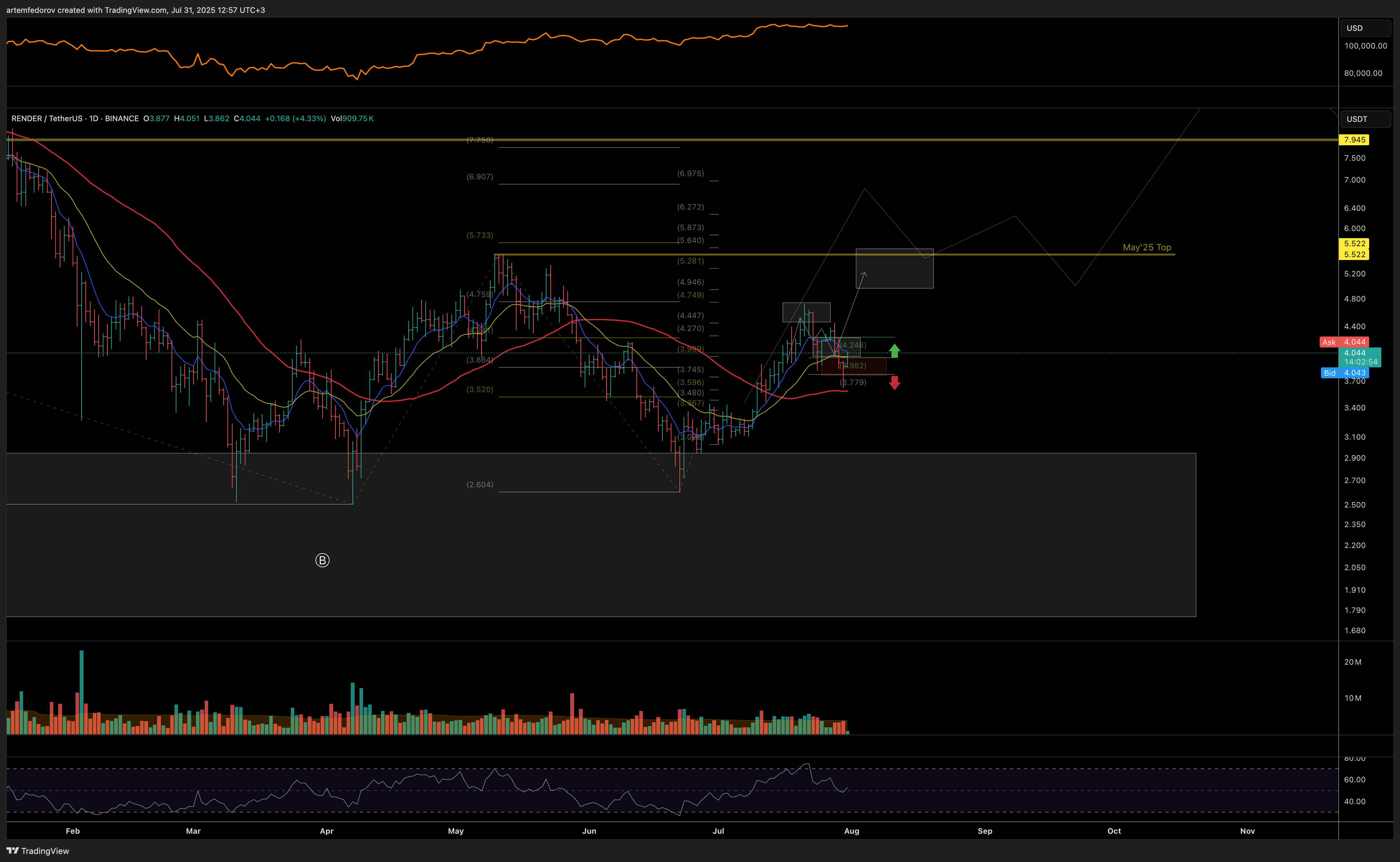Screen dimensions: 1400x862
Task: Click the high value H4.051
Action: pyautogui.click(x=187, y=119)
